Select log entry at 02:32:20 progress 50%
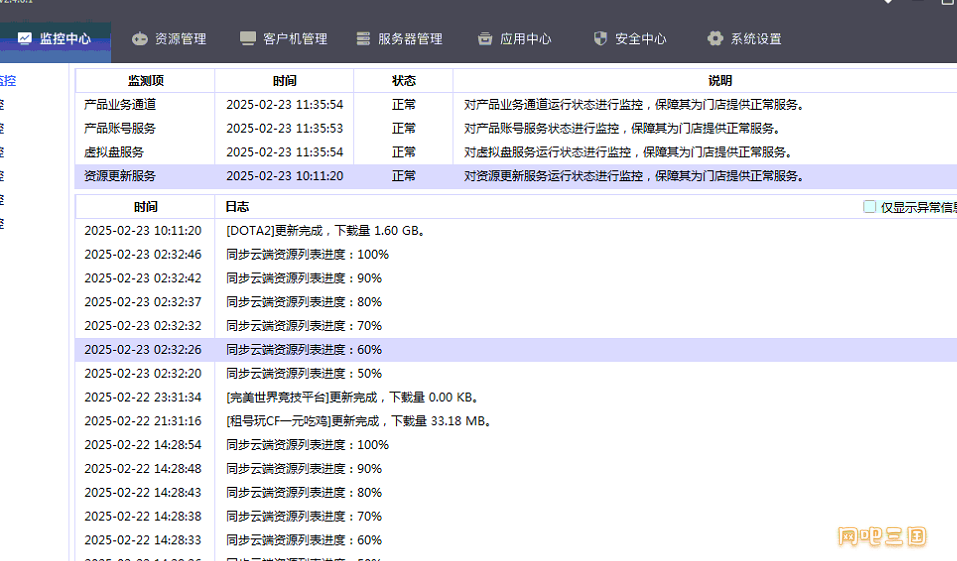Viewport: 957px width, 561px height. pyautogui.click(x=516, y=374)
